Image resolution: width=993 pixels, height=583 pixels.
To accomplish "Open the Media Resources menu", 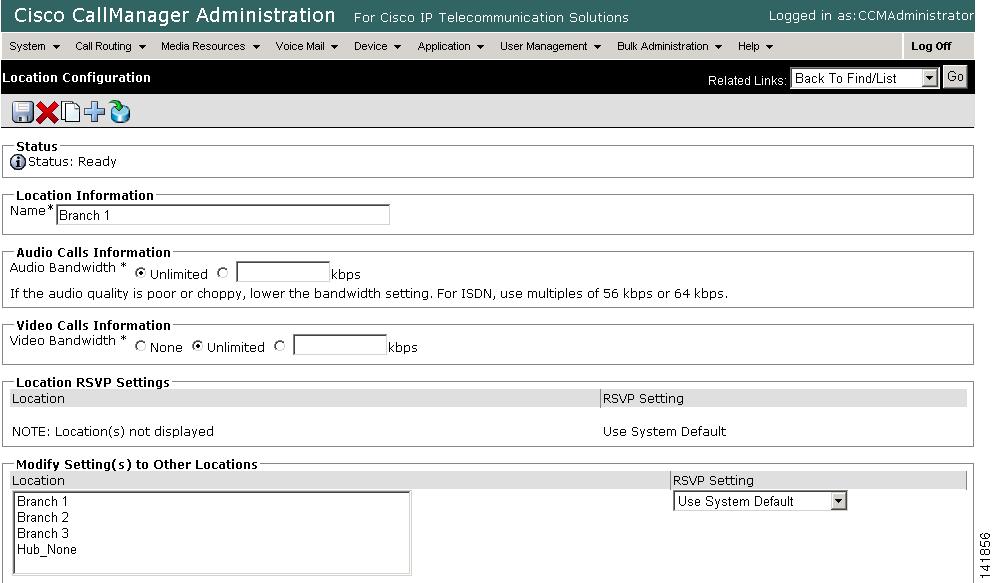I will (x=210, y=46).
